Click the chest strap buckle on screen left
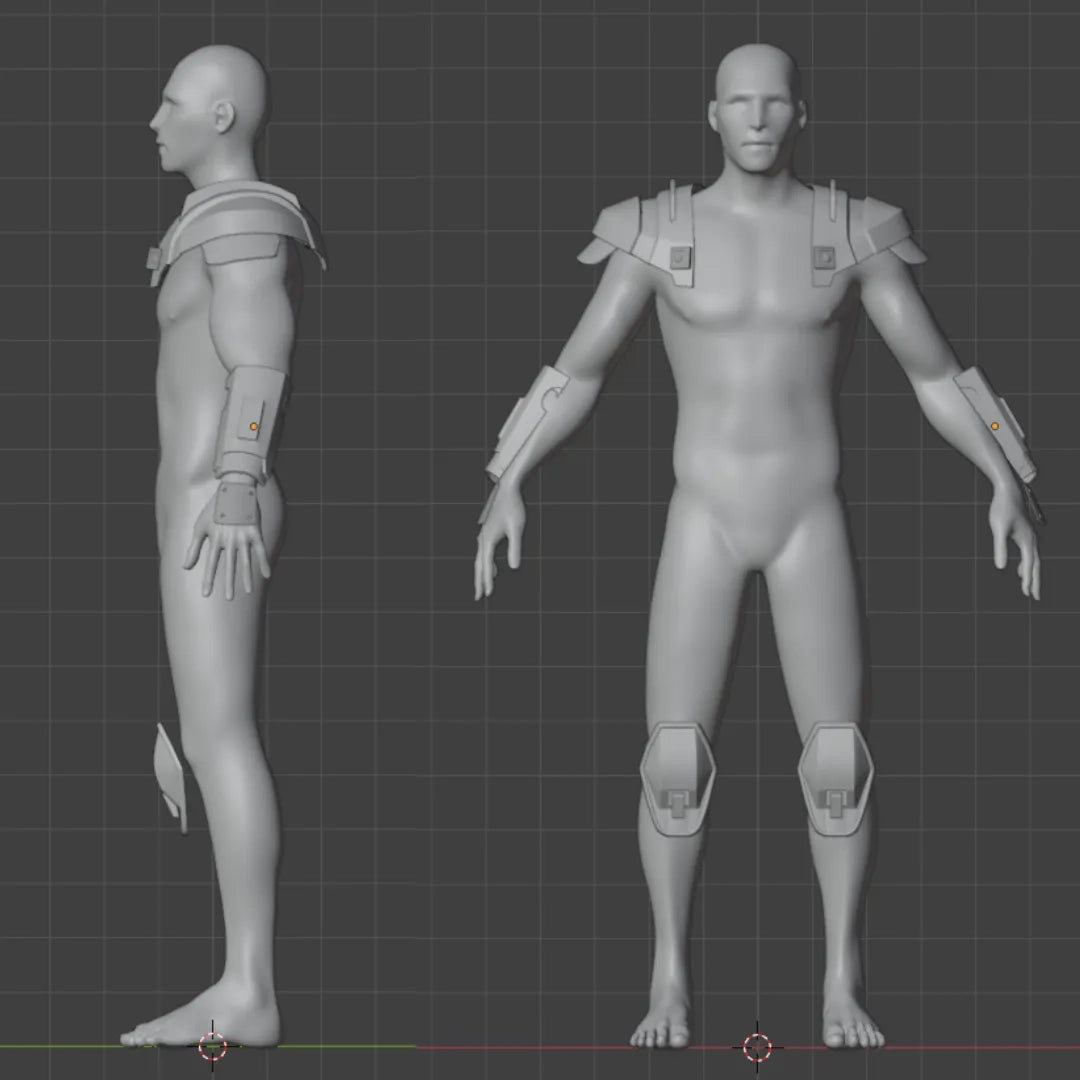1080x1080 pixels. coord(681,258)
